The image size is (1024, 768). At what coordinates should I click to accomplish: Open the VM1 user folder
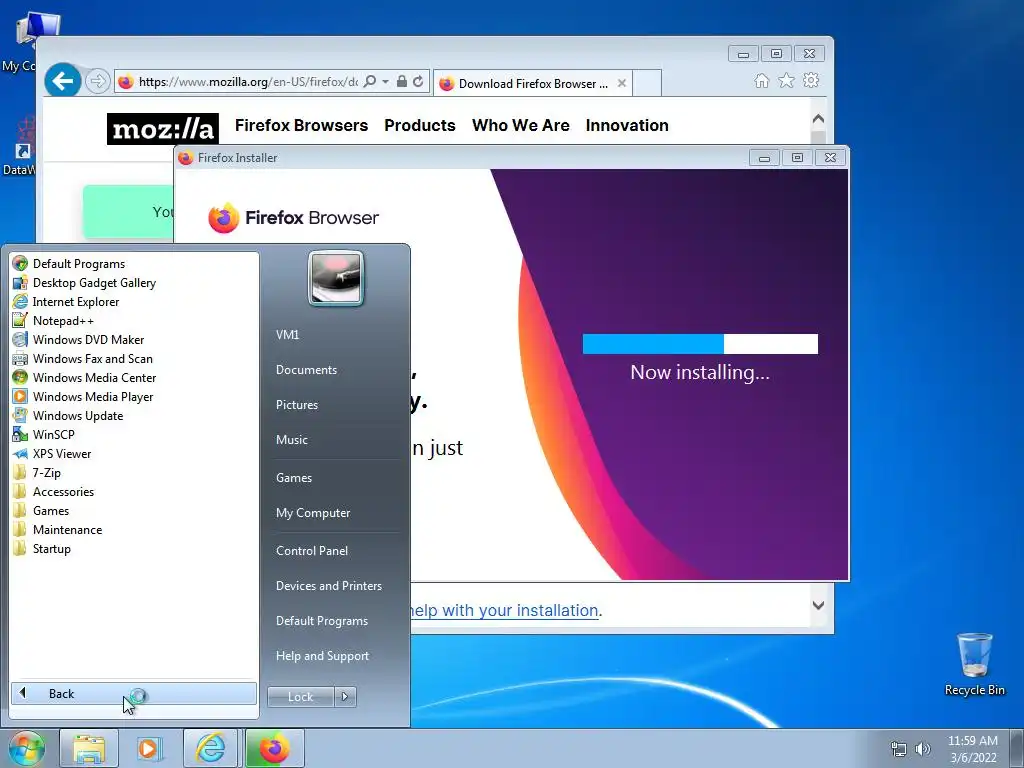[287, 334]
